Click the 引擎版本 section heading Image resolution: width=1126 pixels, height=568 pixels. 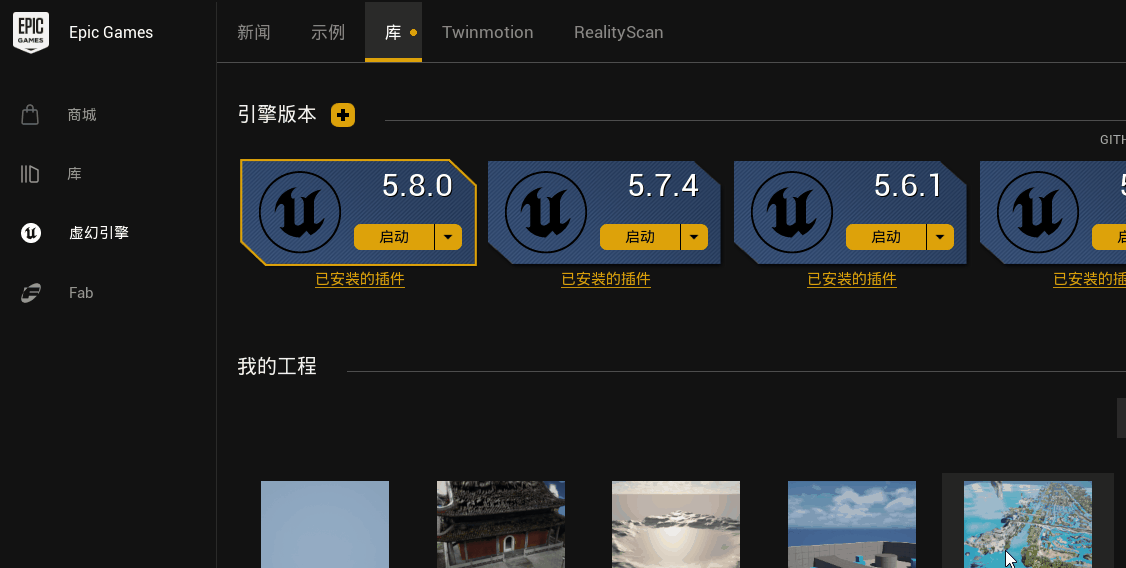point(277,115)
